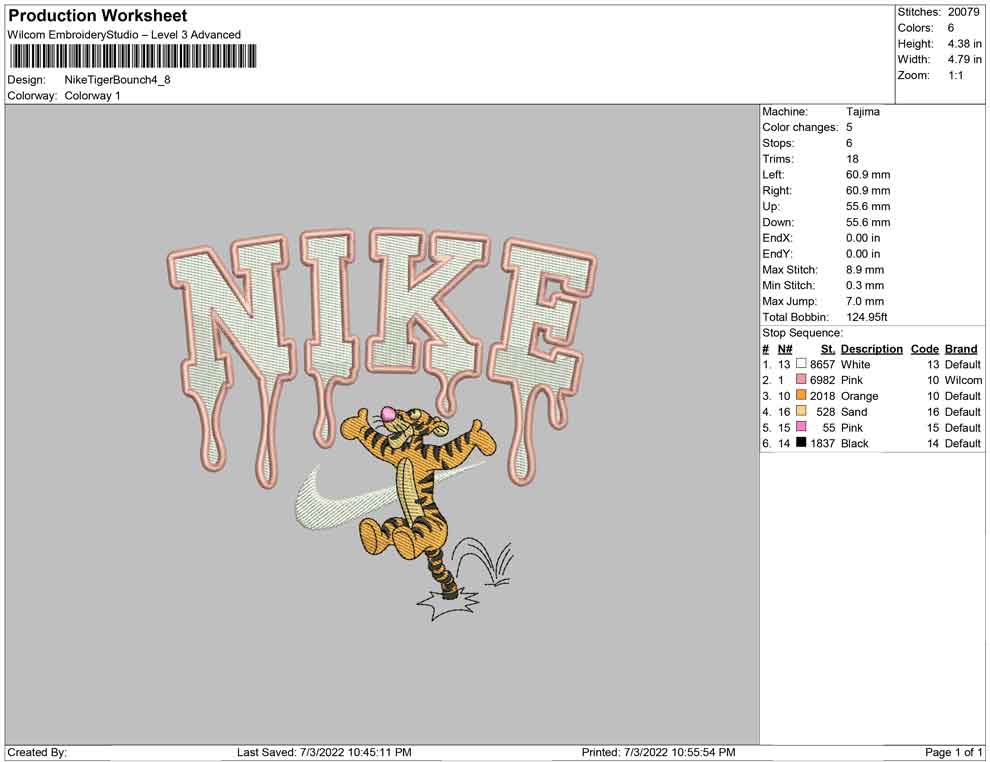Click the design name NikeTigerBounch4_8
The image size is (990, 762).
(x=117, y=80)
